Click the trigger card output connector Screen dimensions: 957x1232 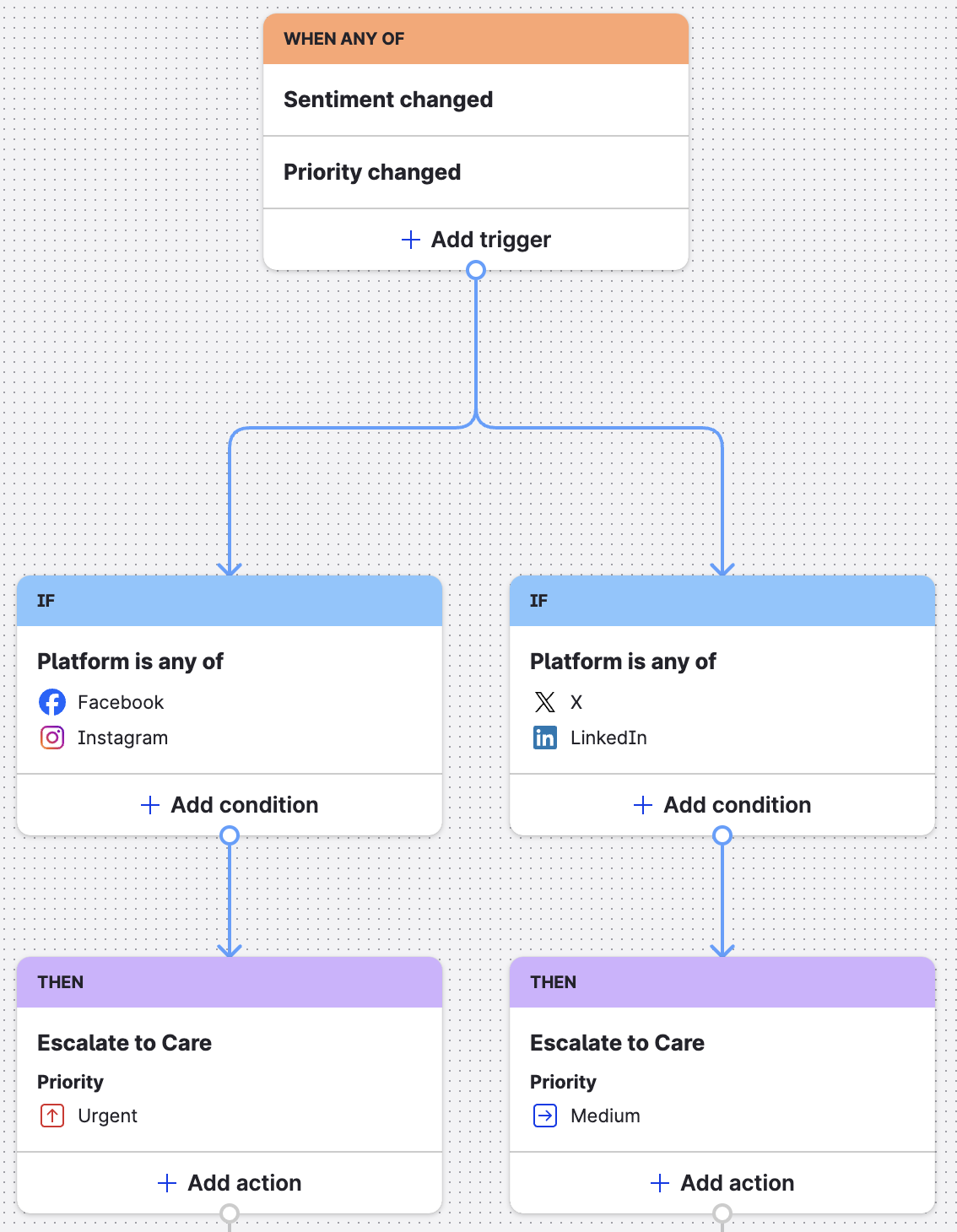(476, 270)
